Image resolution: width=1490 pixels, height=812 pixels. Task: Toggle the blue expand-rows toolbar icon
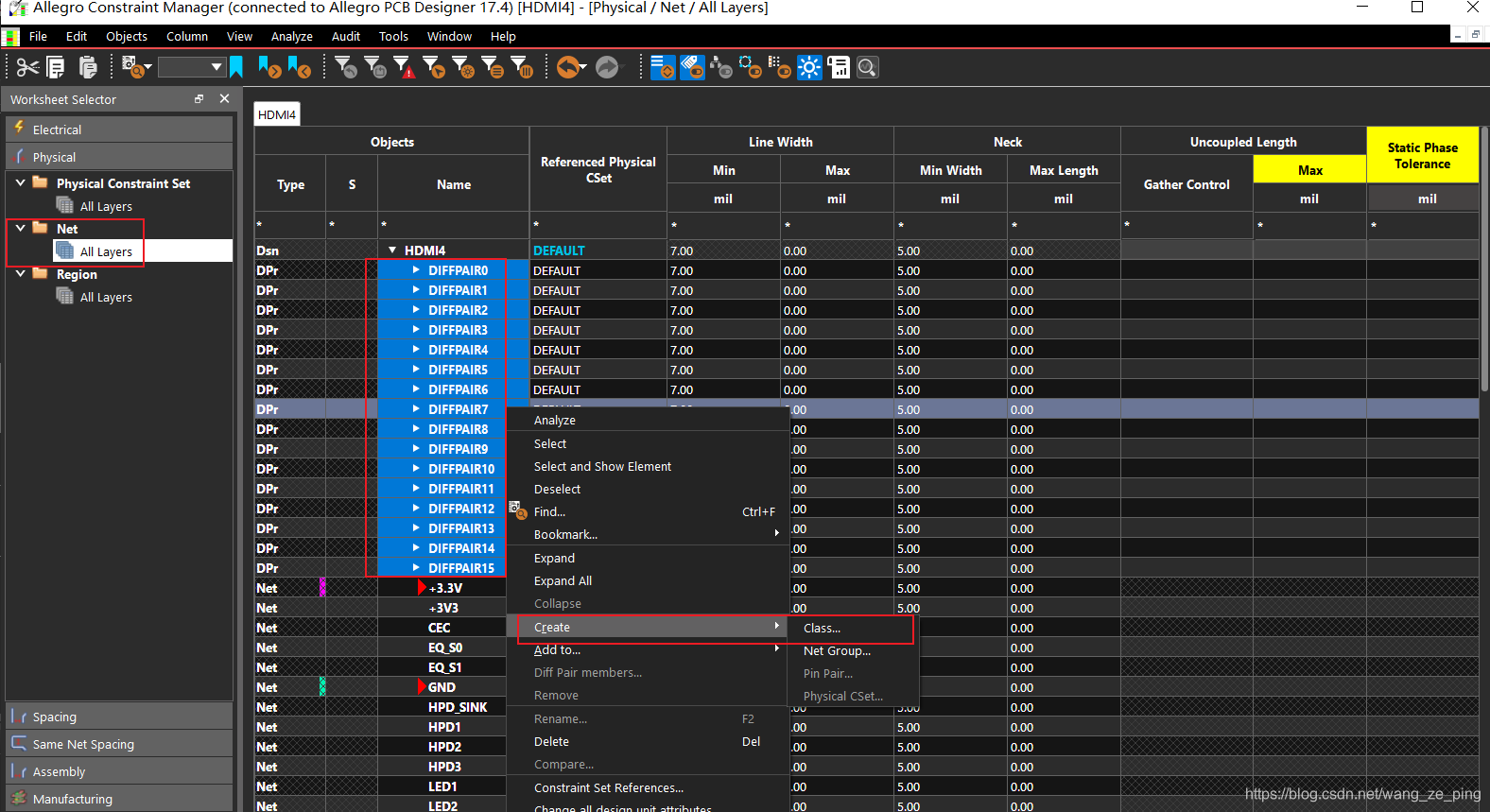[663, 68]
